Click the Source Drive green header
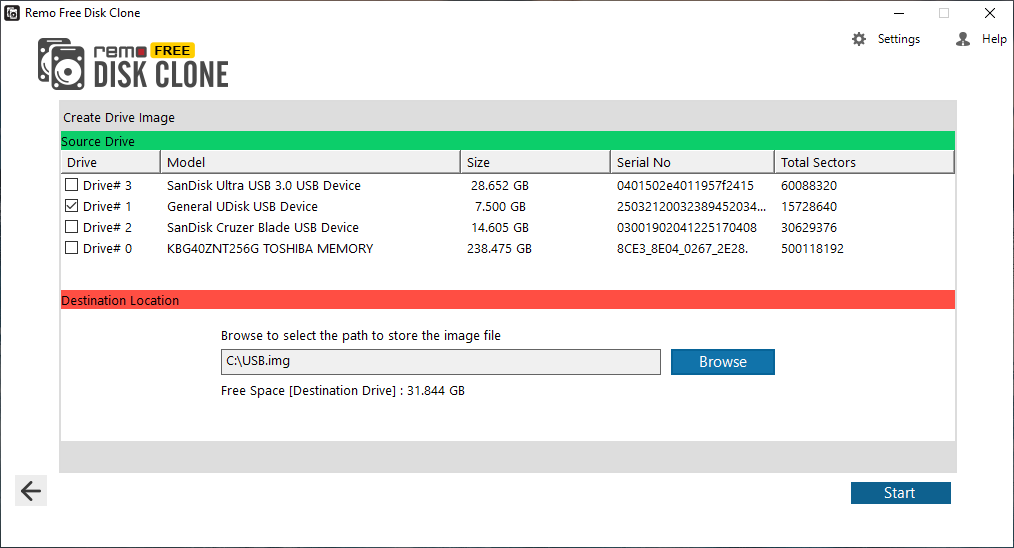 click(x=508, y=141)
